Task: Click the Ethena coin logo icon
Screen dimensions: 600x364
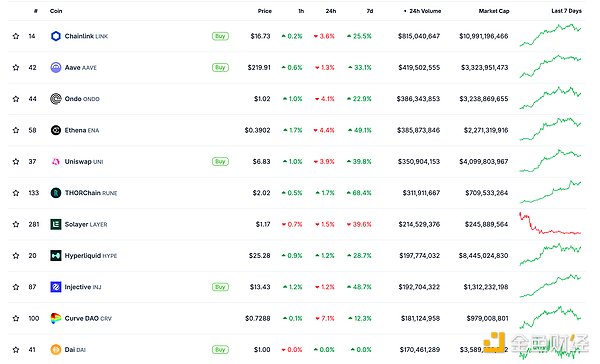Action: tap(56, 130)
